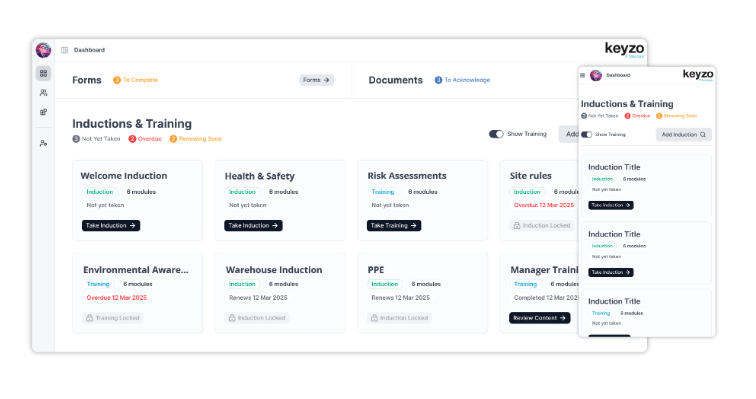Click the Health & Safety card title
The width and height of the screenshot is (756, 399).
tap(259, 176)
